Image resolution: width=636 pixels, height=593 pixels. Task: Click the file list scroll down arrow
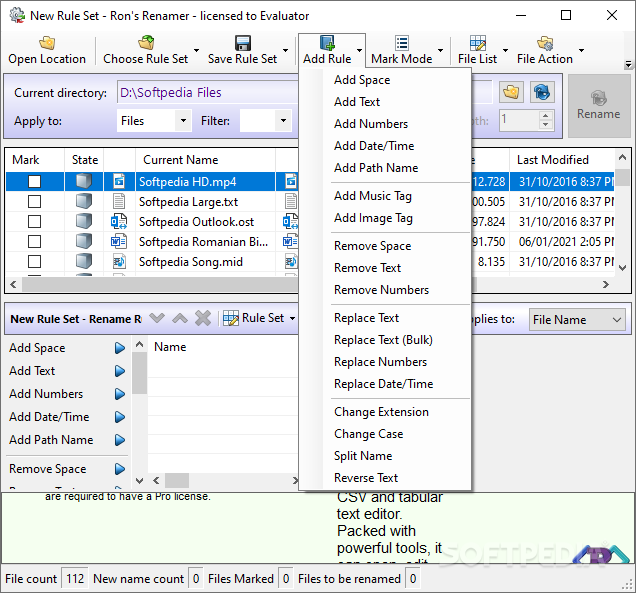(x=623, y=268)
